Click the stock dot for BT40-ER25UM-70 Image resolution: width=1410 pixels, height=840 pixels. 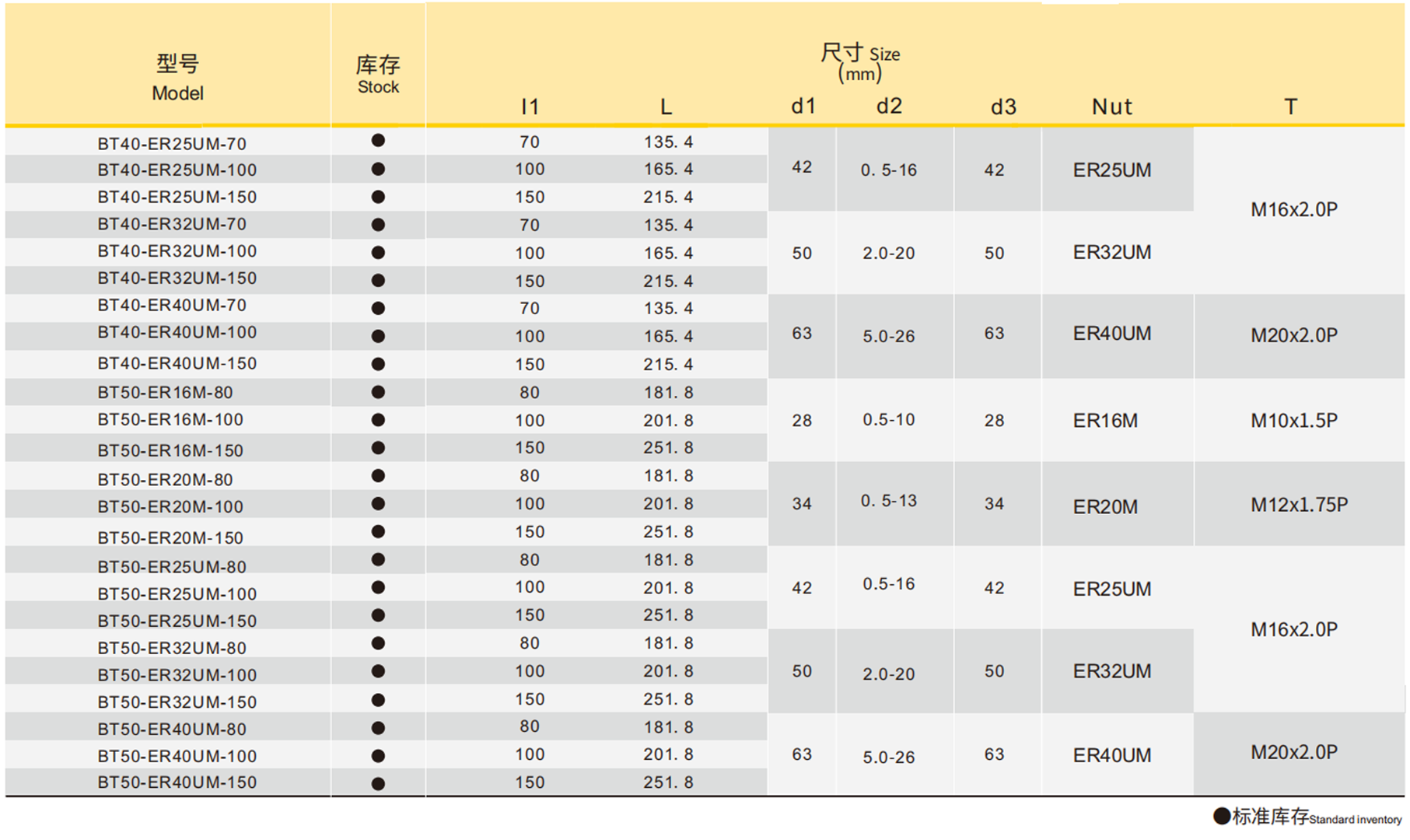click(x=378, y=141)
